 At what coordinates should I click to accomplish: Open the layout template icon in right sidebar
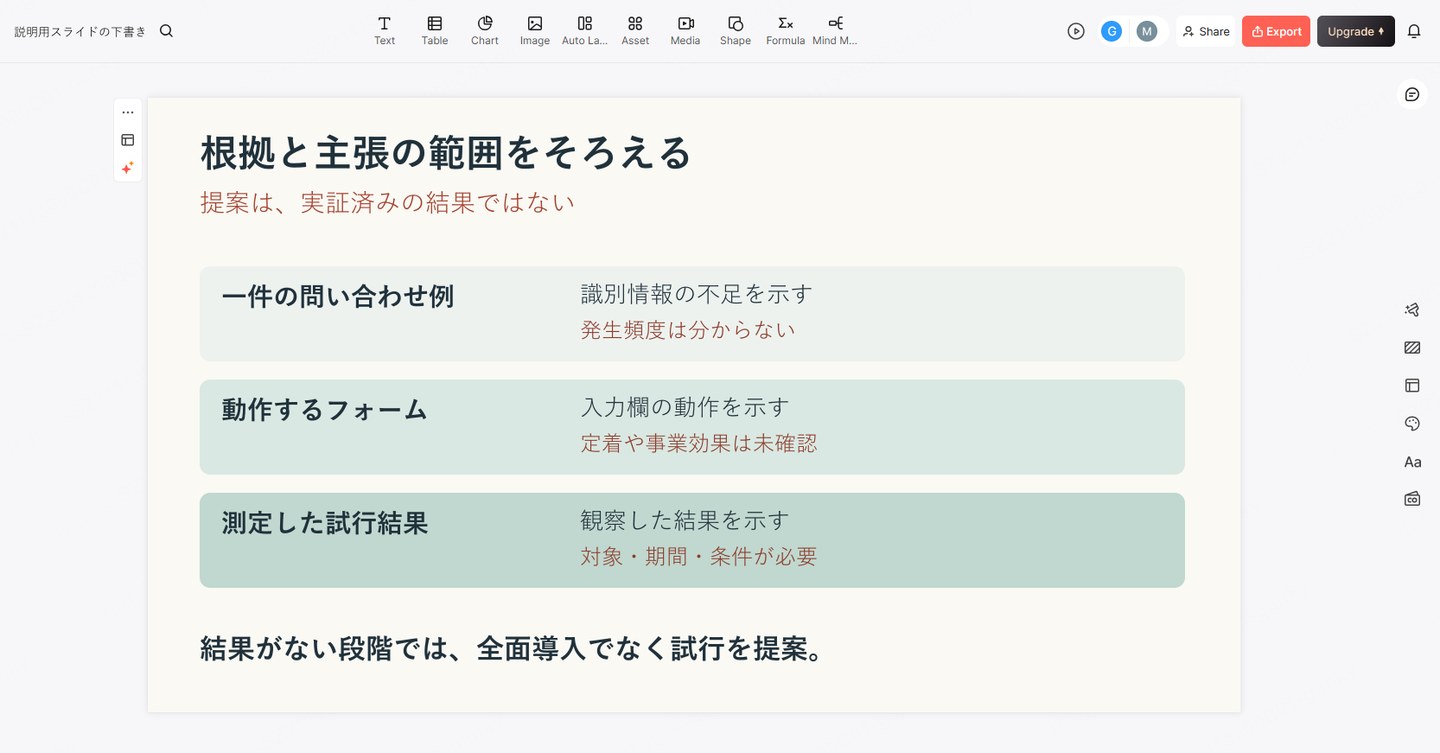(x=1412, y=385)
